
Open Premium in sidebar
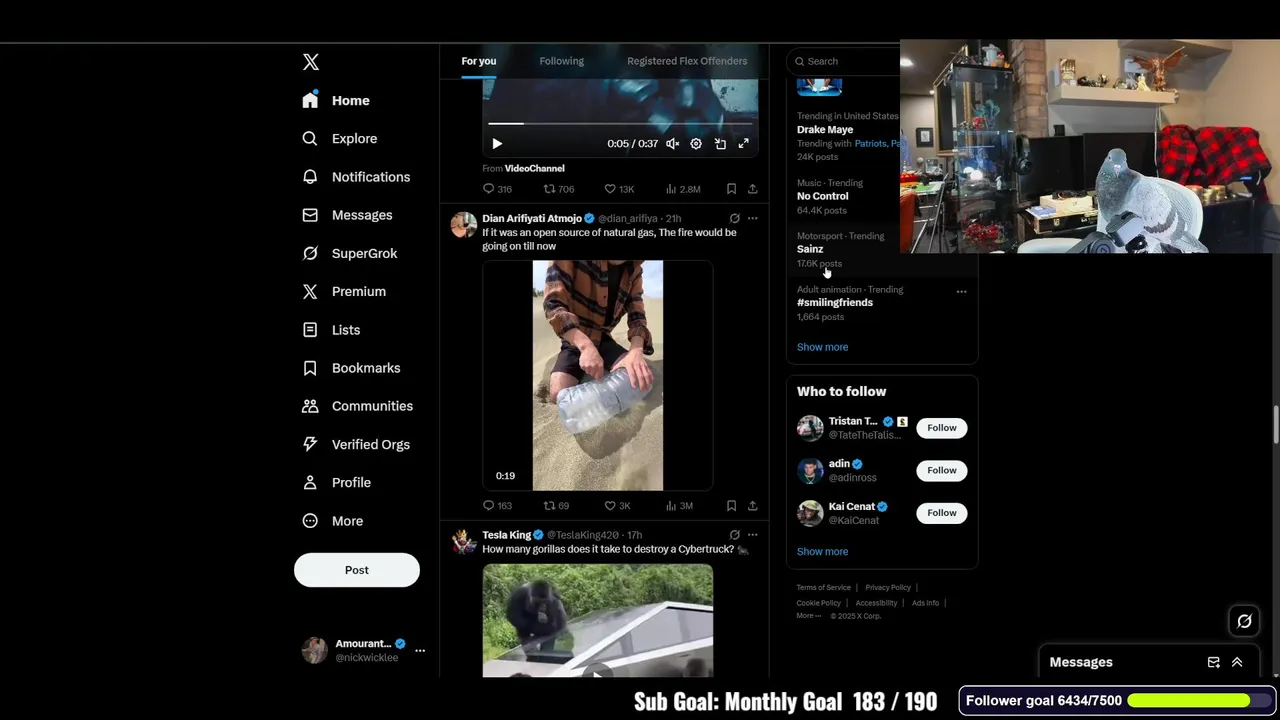tap(345, 292)
